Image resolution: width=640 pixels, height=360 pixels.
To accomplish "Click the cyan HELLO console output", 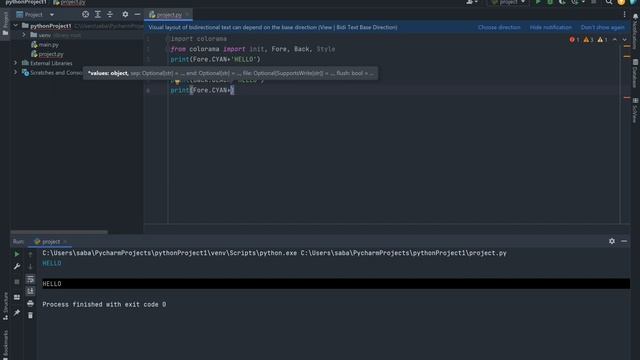I will coord(52,263).
